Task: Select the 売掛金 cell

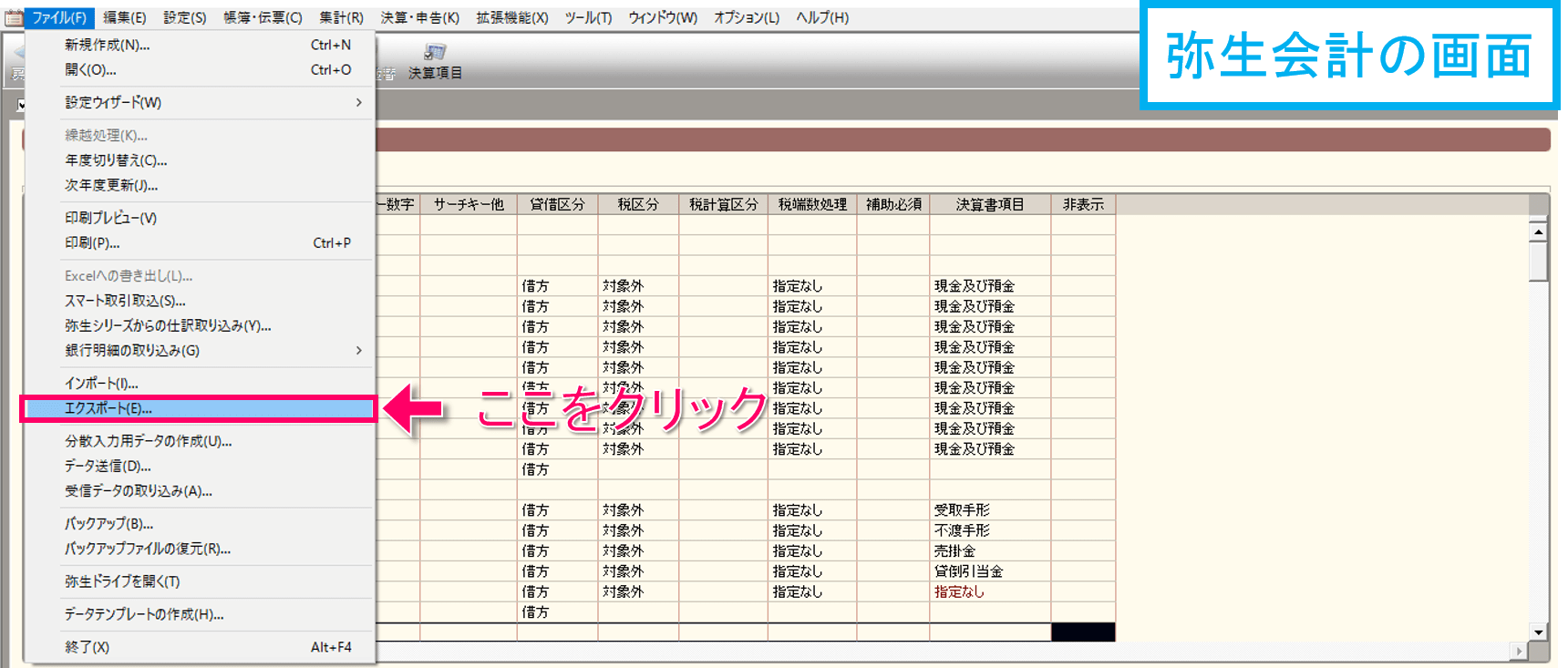Action: tap(990, 551)
